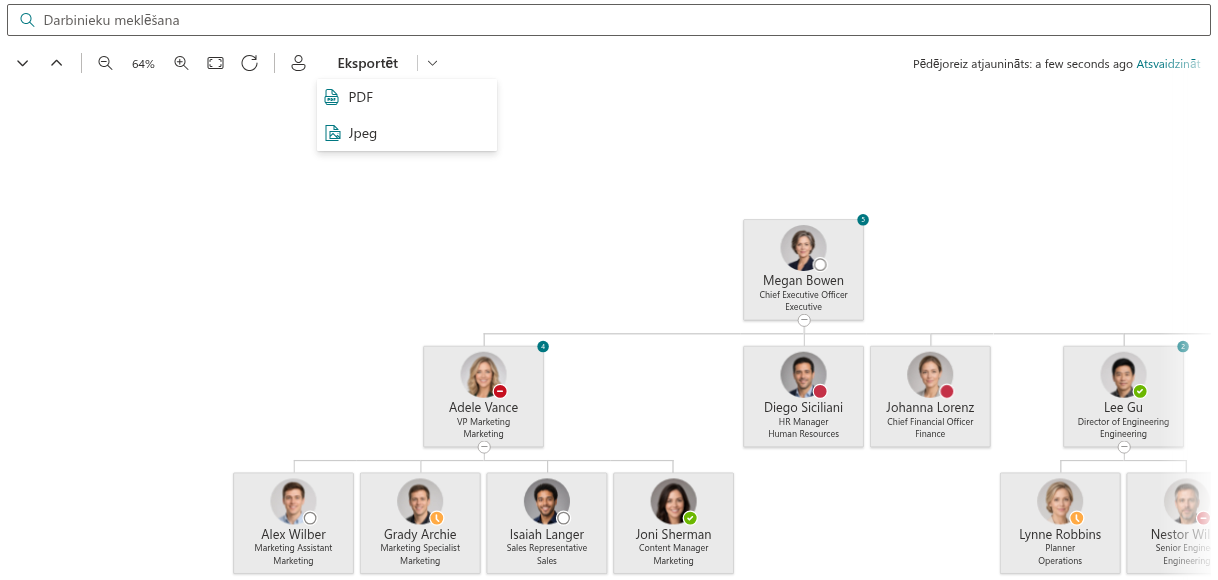Collapse nodes with up chevron
This screenshot has width=1218, height=580.
tap(56, 63)
